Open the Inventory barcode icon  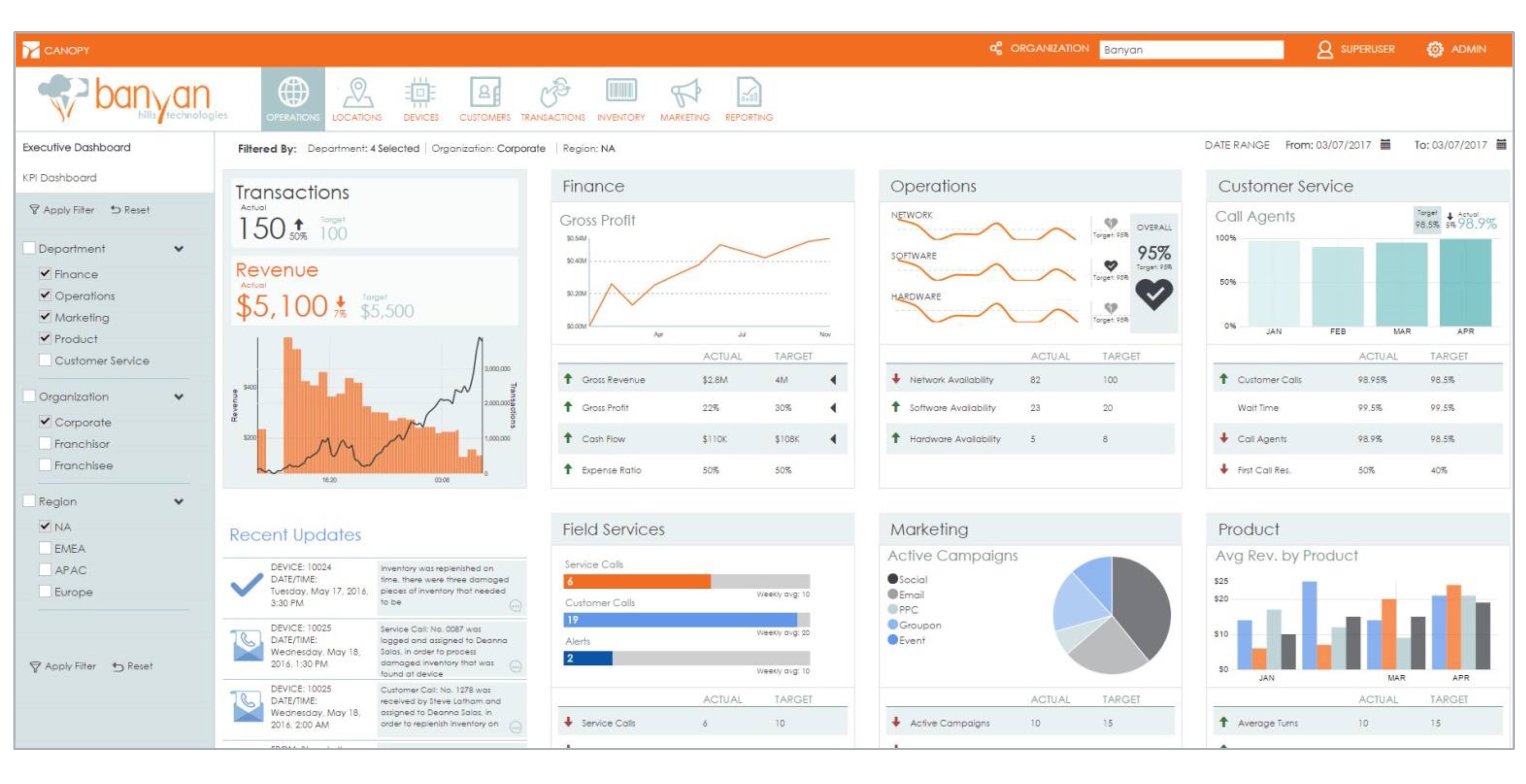pos(621,90)
